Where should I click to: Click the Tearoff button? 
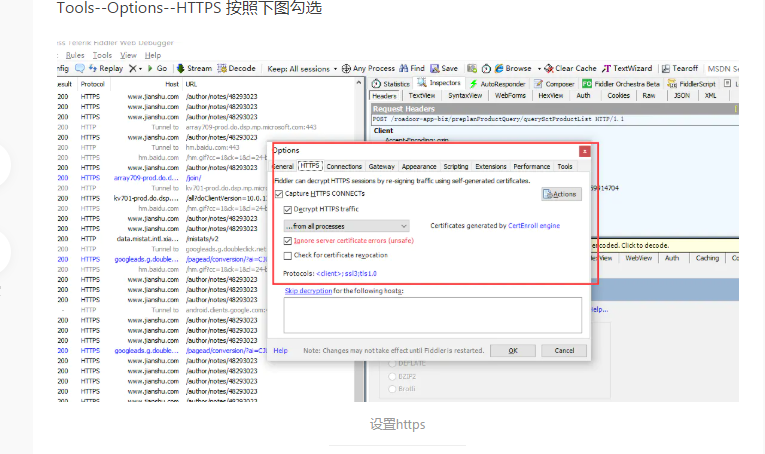(x=680, y=68)
